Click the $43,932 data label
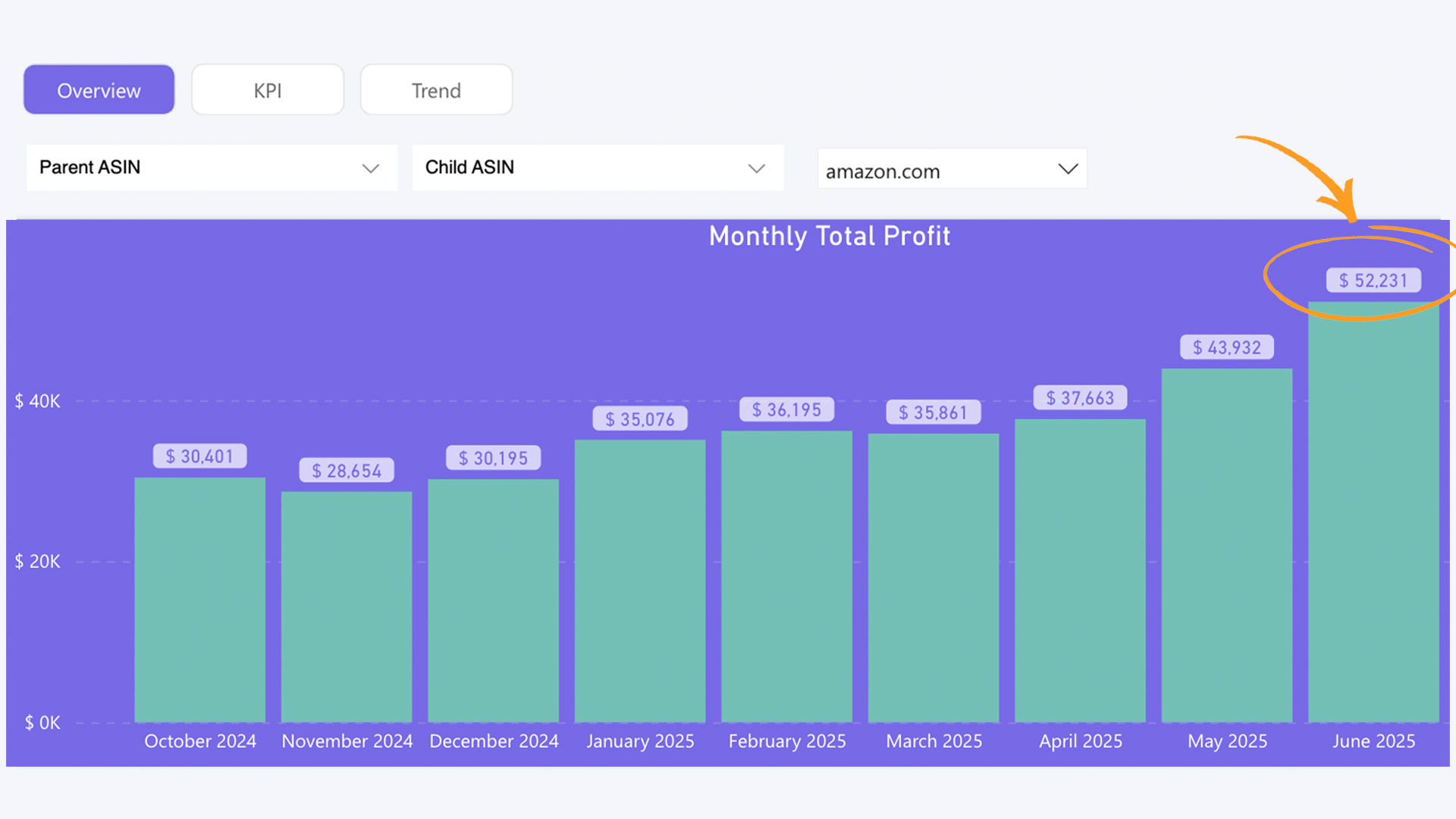The height and width of the screenshot is (819, 1456). (1226, 347)
